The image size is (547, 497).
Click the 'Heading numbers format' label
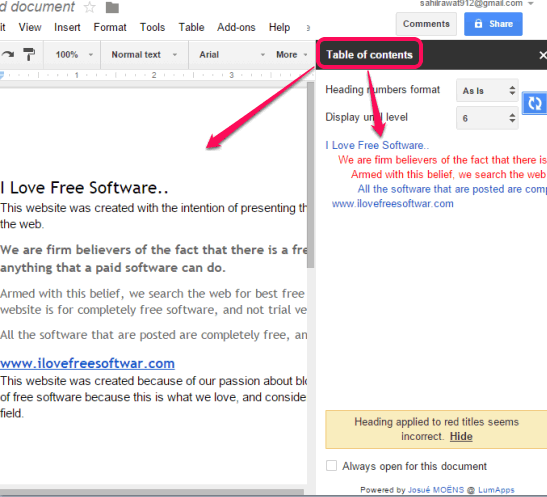(x=382, y=89)
